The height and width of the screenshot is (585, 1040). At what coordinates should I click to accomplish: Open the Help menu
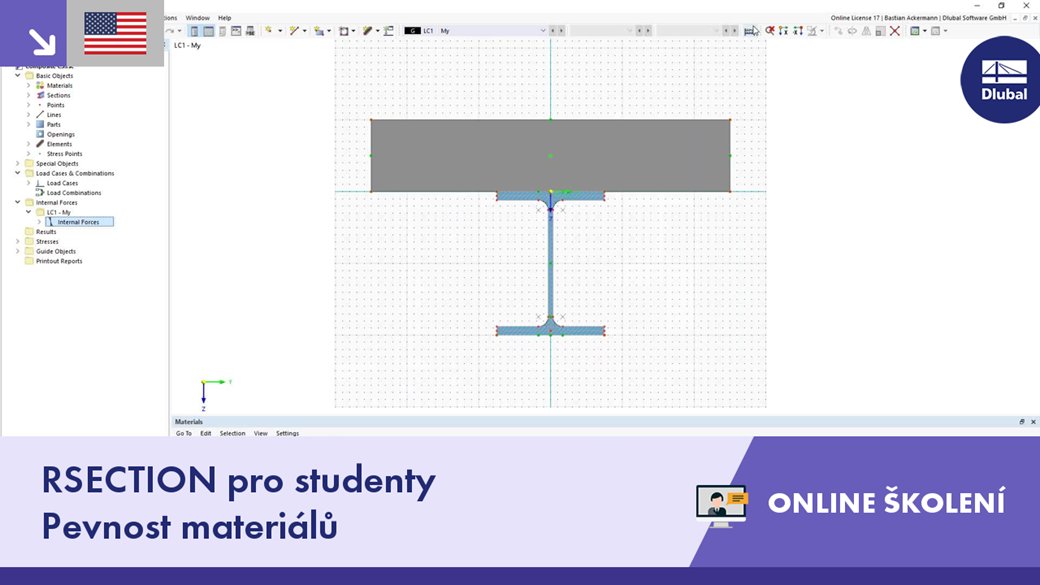(225, 18)
